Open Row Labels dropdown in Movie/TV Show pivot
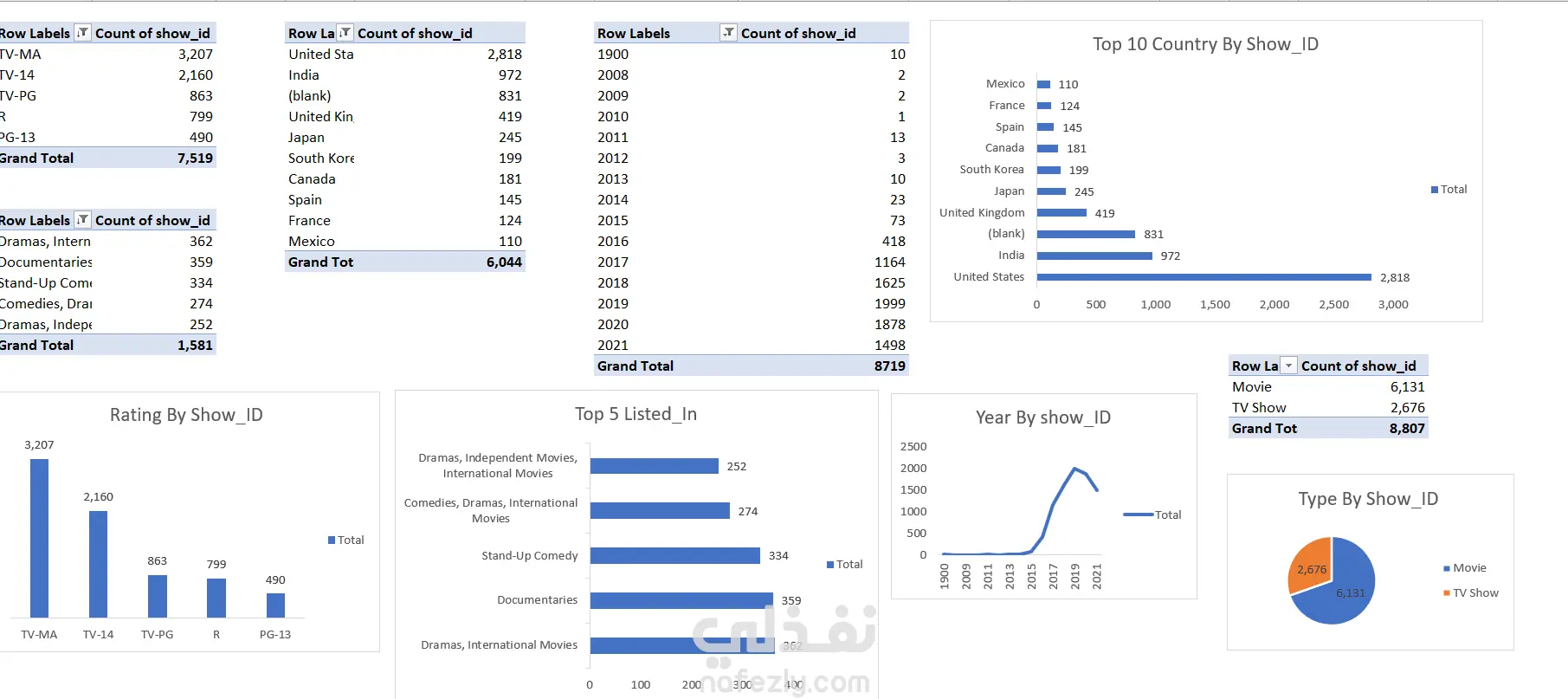This screenshot has height=699, width=1568. 1289,366
